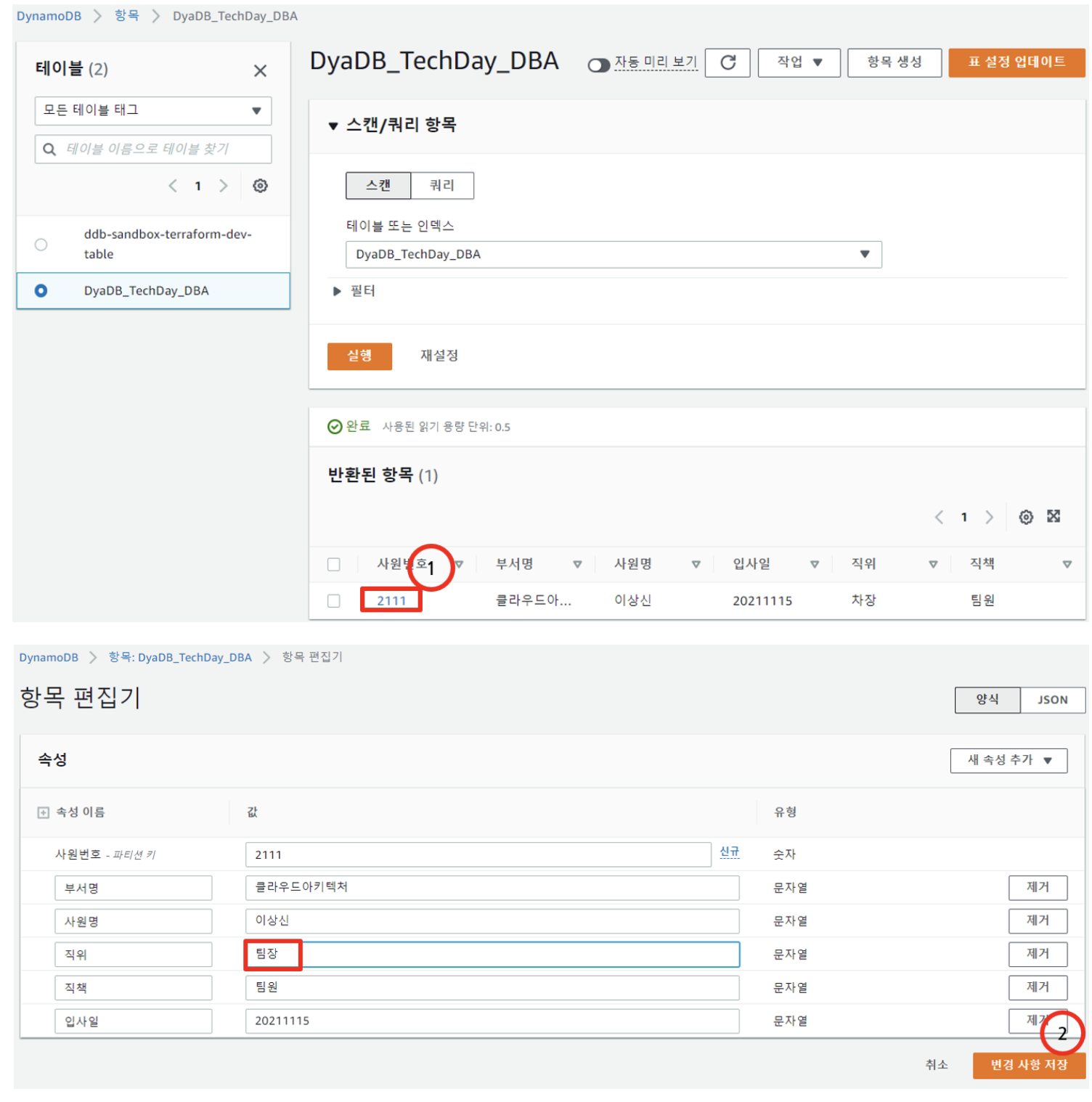This screenshot has width=1092, height=1102.
Task: Click the 직책 value field 팀원
Action: pos(492,988)
